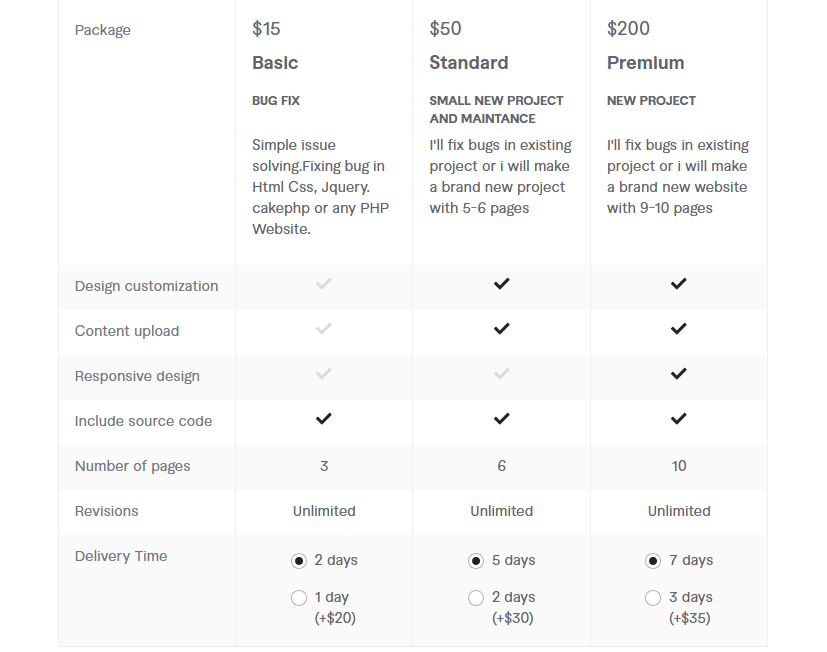Click Standard Responsive design grey checkmark
The height and width of the screenshot is (652, 827).
click(x=501, y=374)
